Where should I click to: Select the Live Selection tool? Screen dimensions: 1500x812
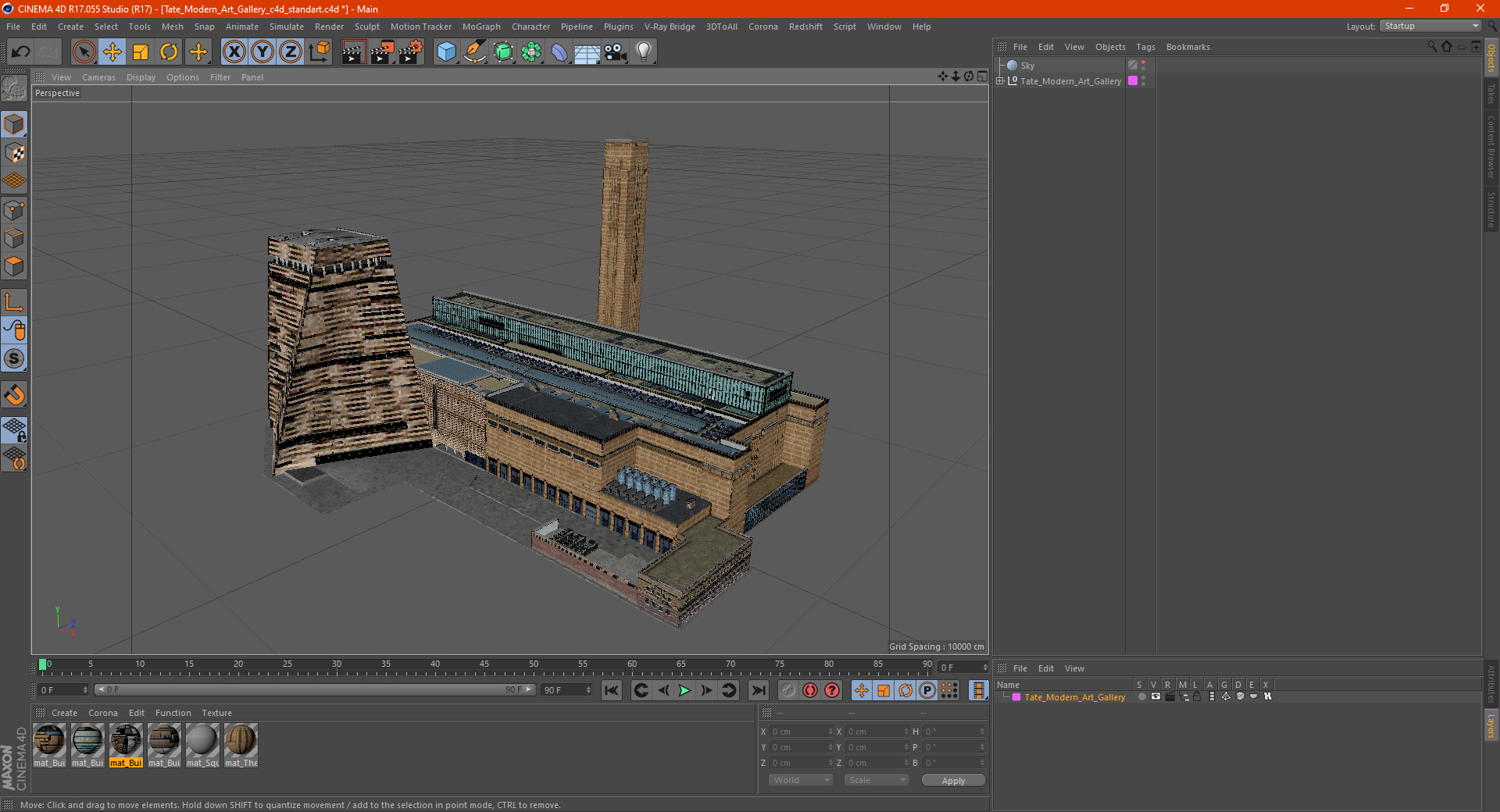point(84,52)
